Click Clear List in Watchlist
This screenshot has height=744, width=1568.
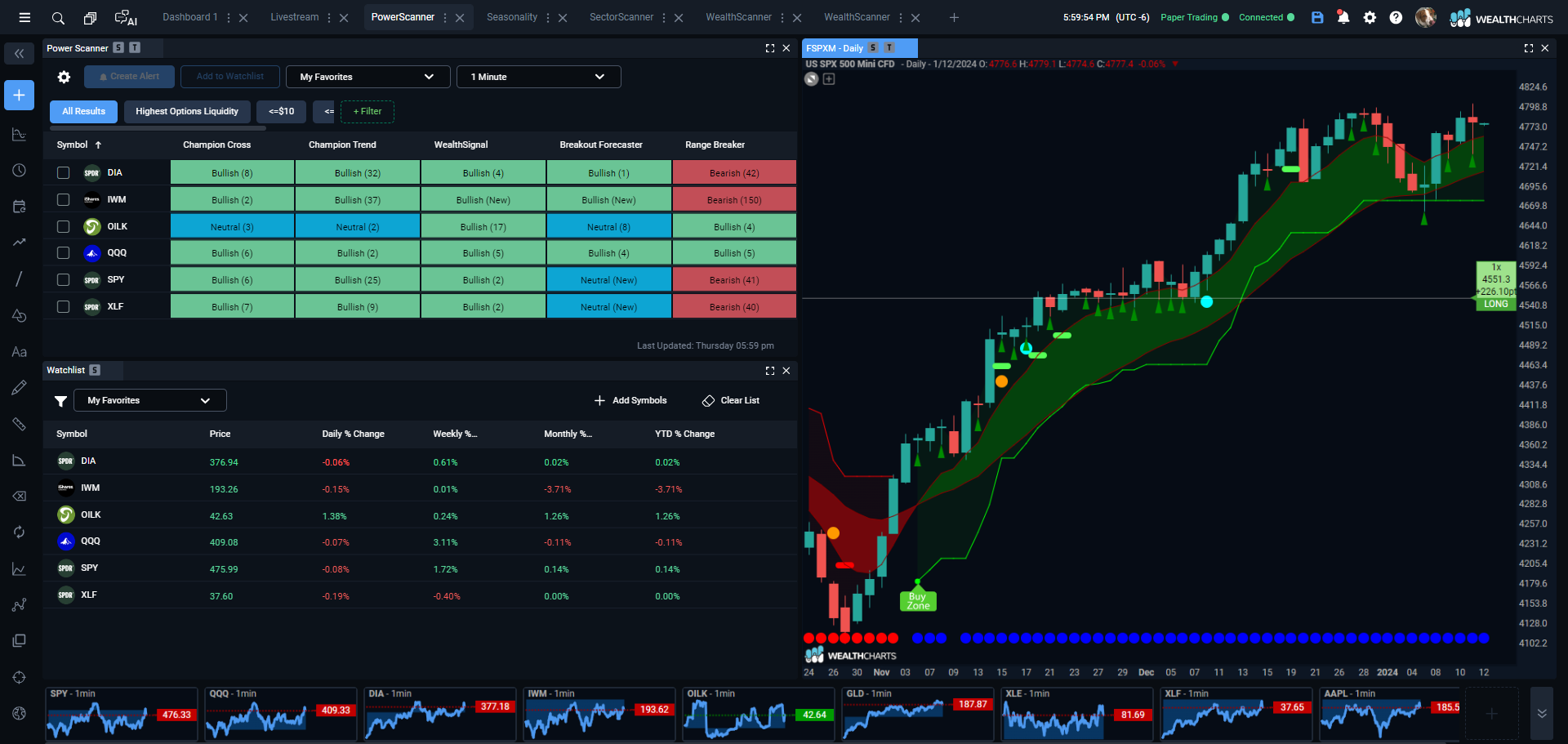(731, 400)
